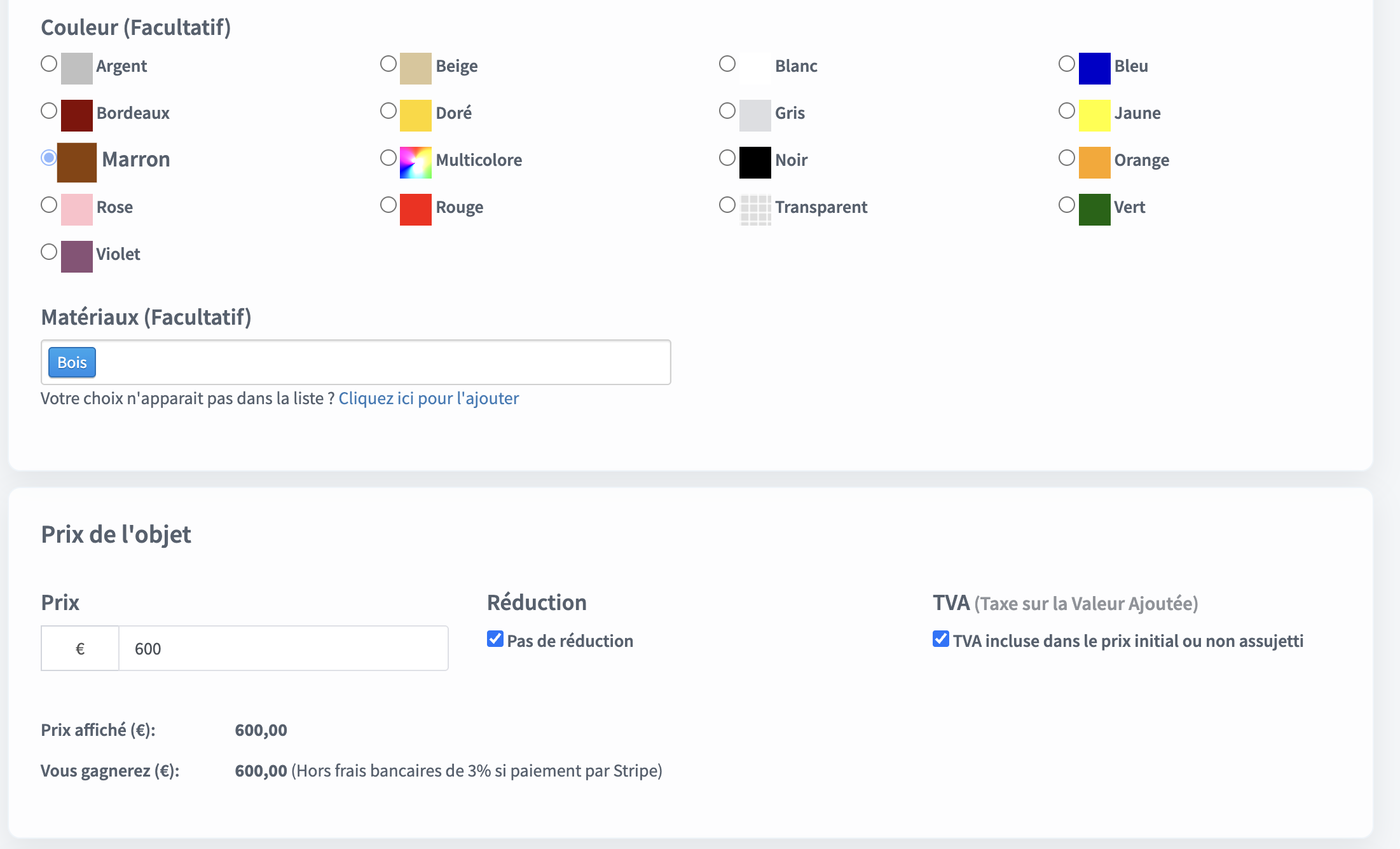Pick the Transparent color radio option
1400x849 pixels.
pos(727,205)
